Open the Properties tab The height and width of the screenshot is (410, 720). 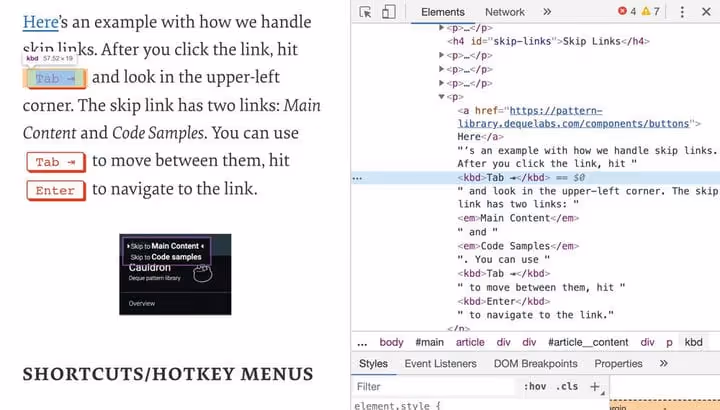click(618, 364)
